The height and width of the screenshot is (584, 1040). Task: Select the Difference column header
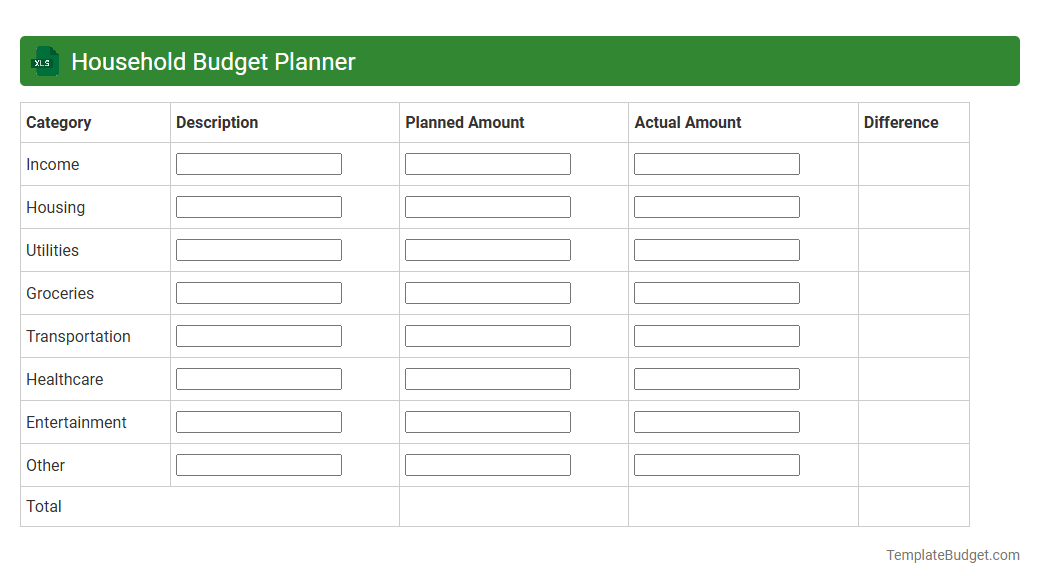[x=900, y=122]
